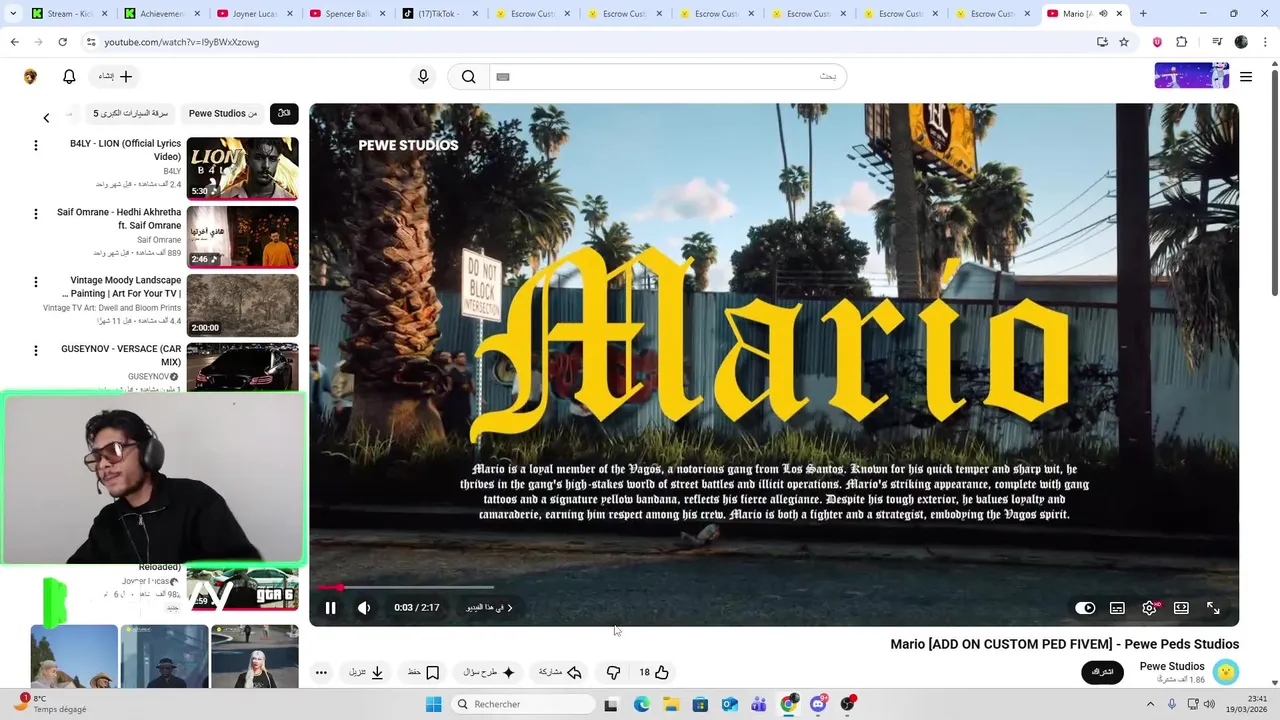Image resolution: width=1280 pixels, height=720 pixels.
Task: Download the video with download button
Action: click(x=366, y=673)
